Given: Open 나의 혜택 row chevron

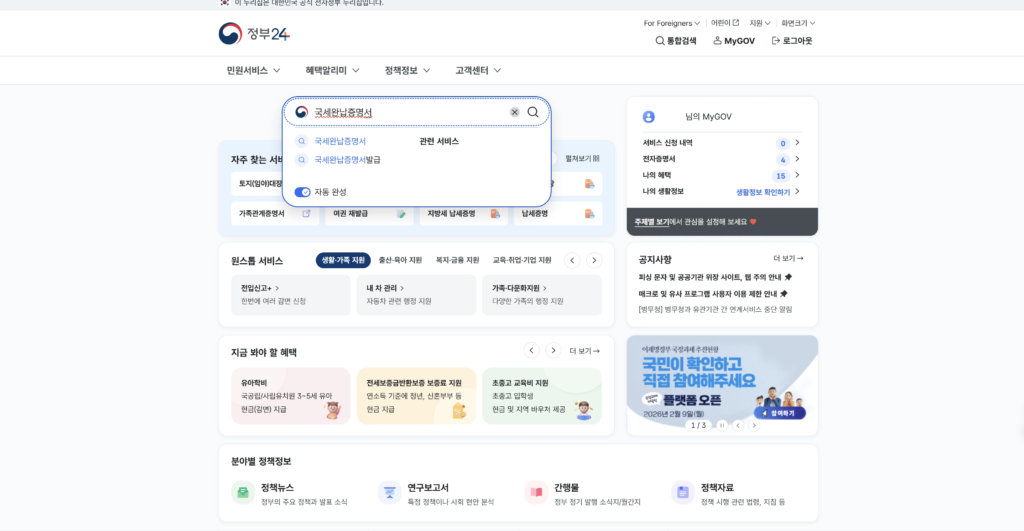Looking at the screenshot, I should click(797, 175).
